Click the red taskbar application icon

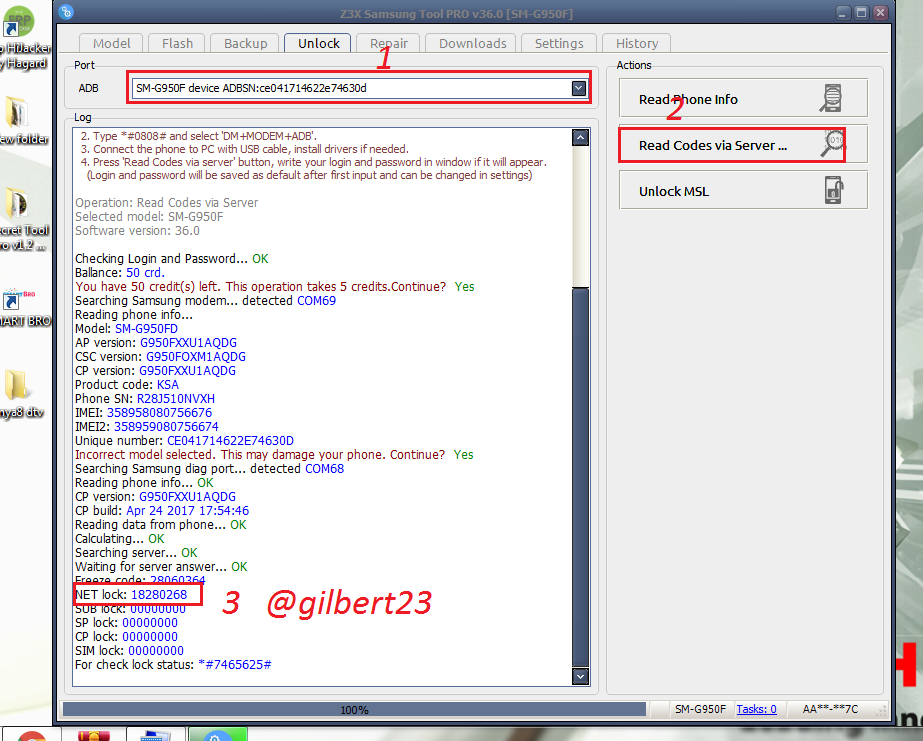94,736
